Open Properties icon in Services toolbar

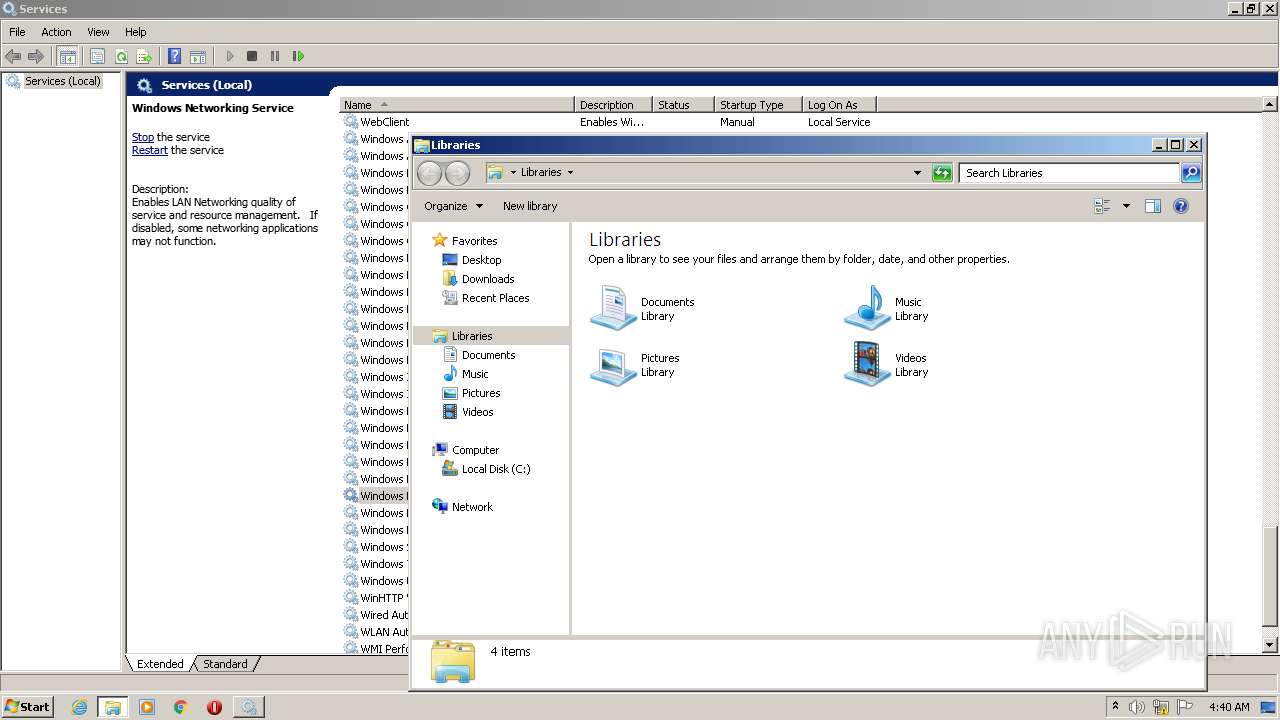coord(98,57)
